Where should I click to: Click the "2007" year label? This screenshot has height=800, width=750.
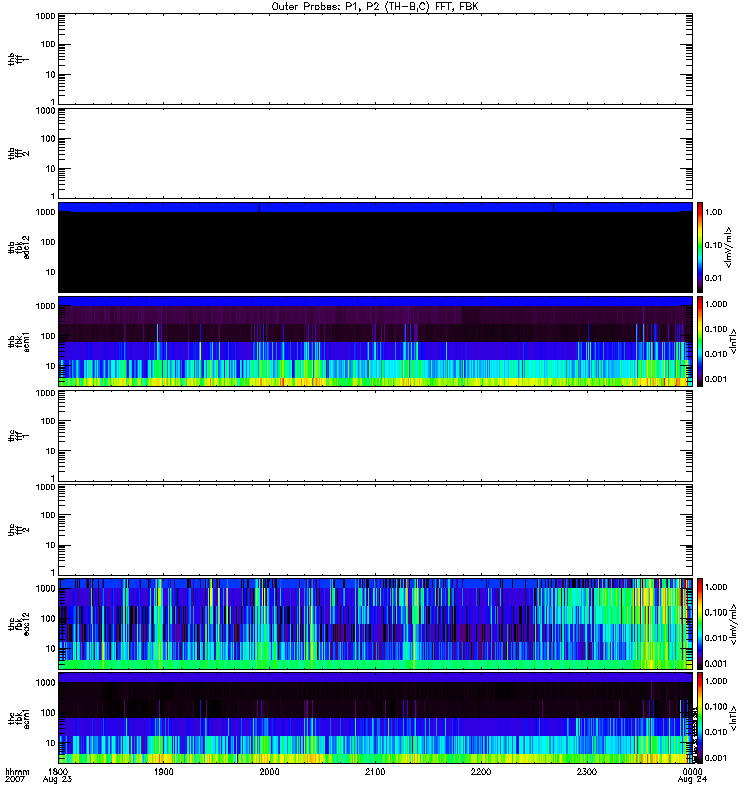[x=14, y=780]
